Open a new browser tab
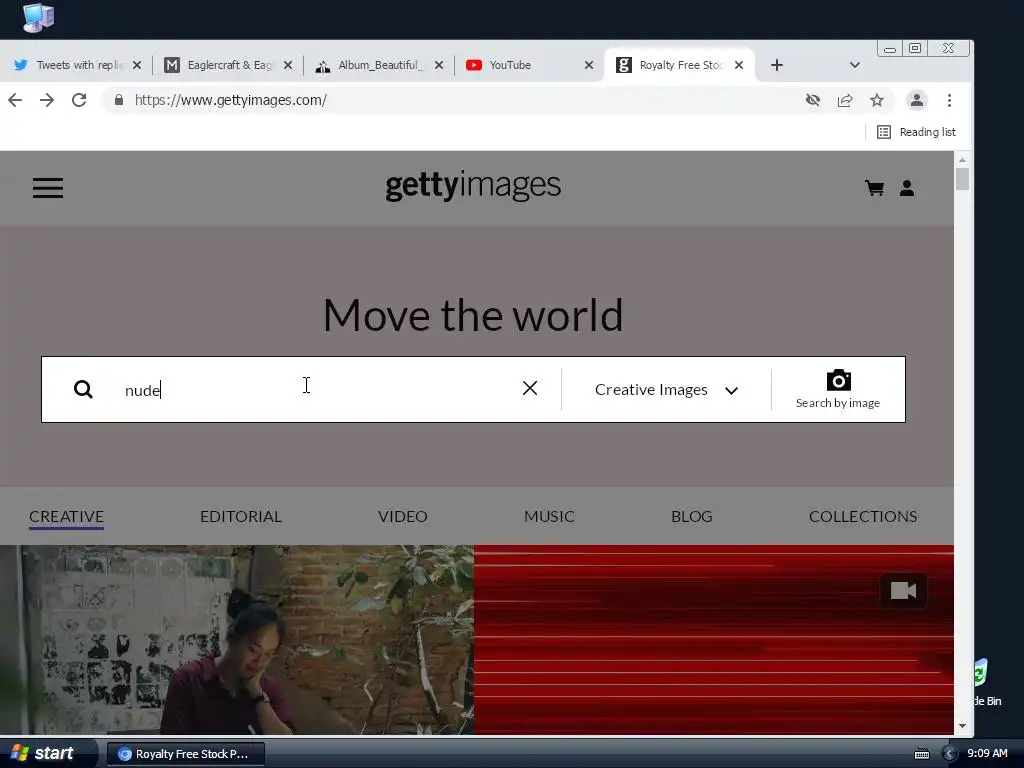Image resolution: width=1024 pixels, height=768 pixels. (x=776, y=65)
